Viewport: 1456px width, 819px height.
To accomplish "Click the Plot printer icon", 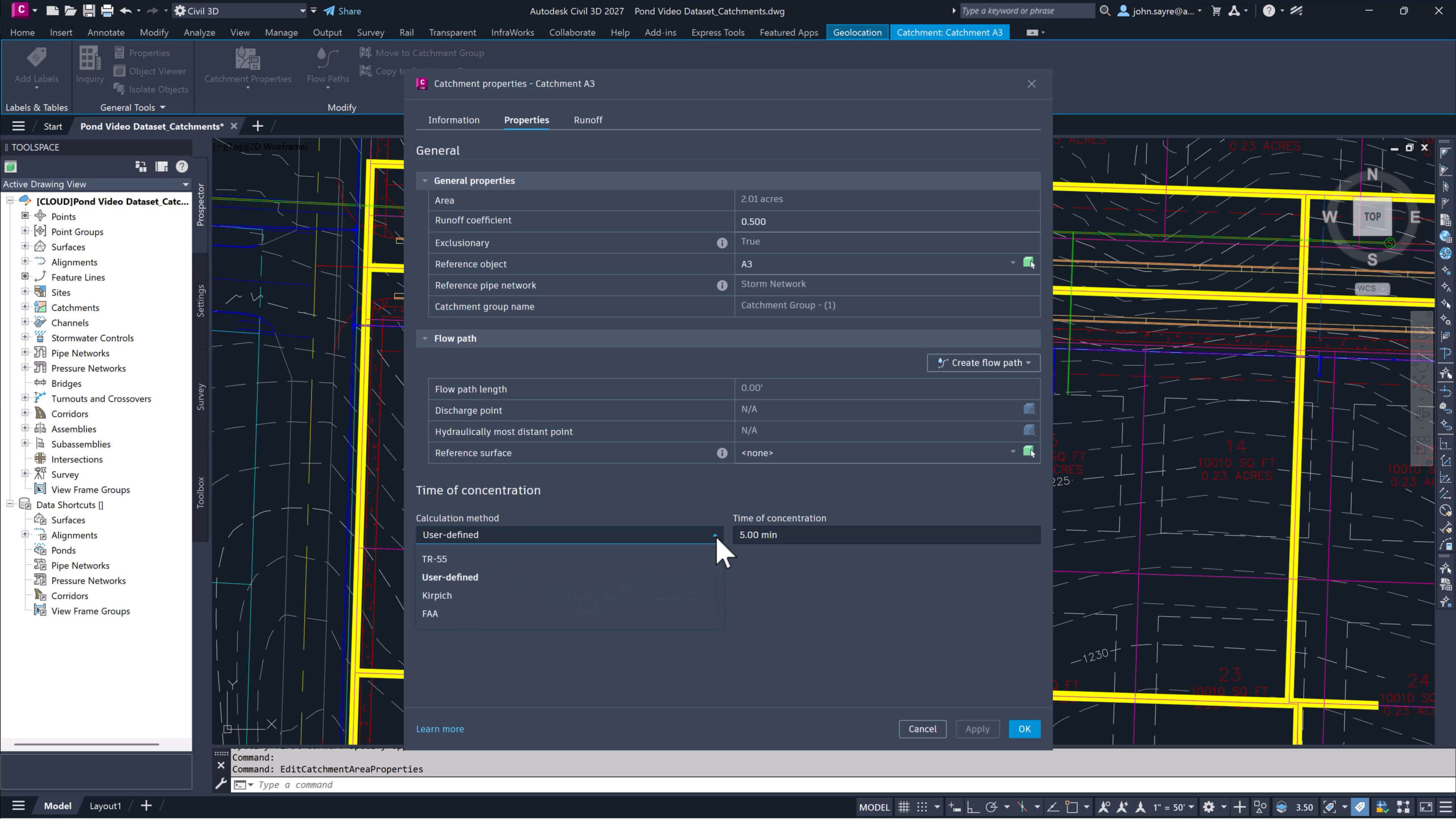I will point(107,11).
